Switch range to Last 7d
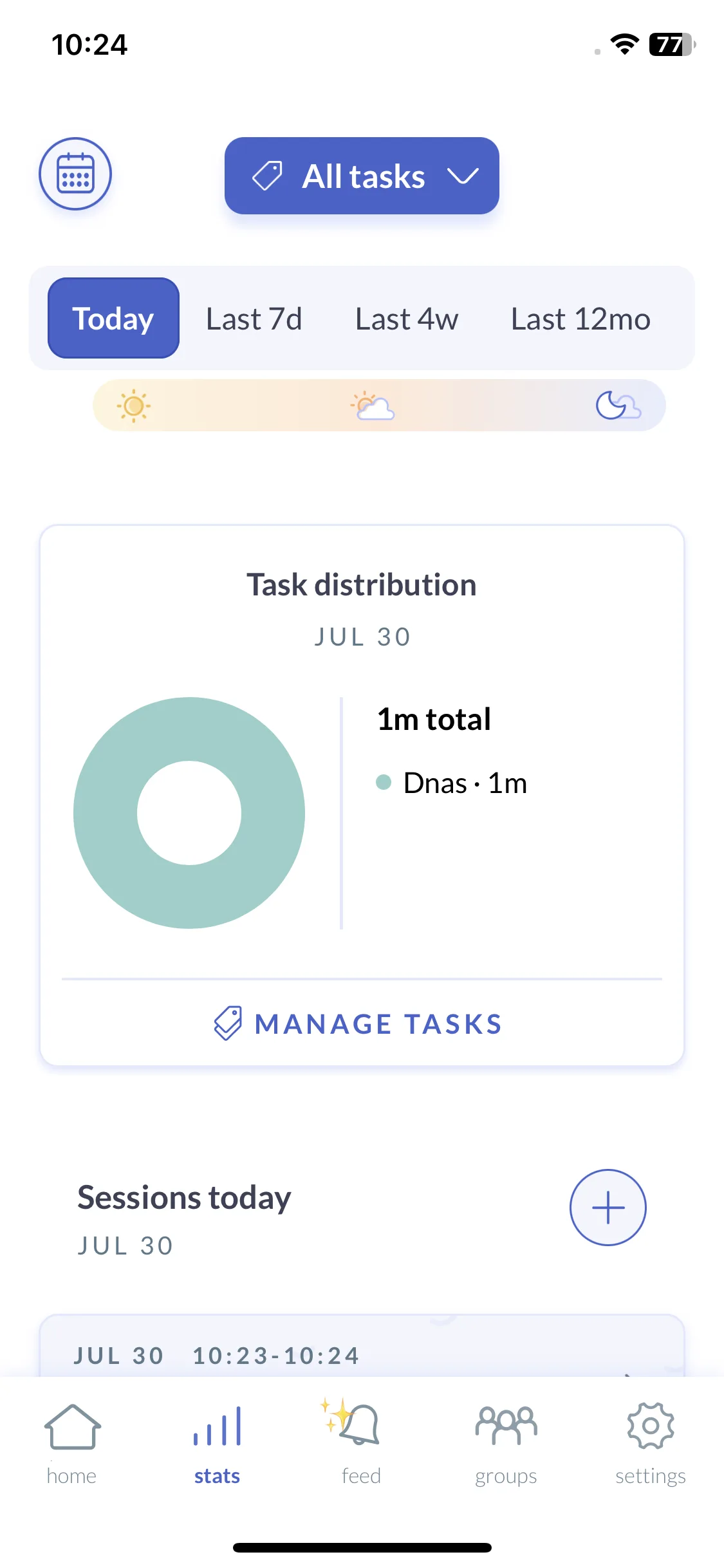 pos(254,319)
